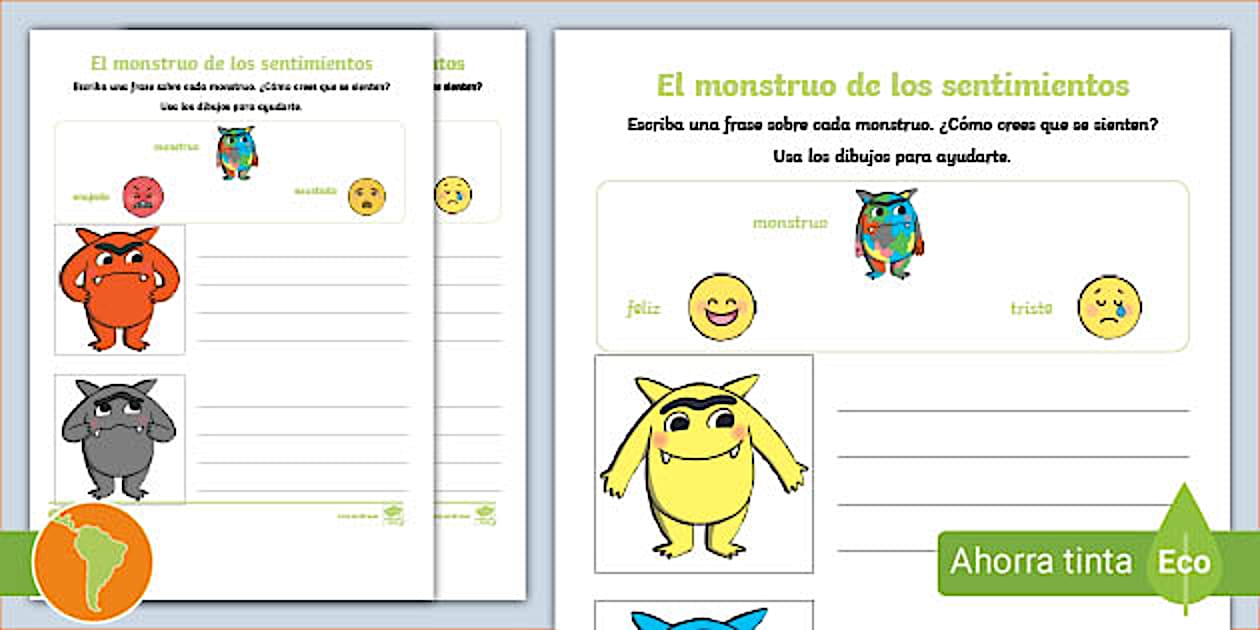
Task: Click the monstruo label on the right page
Action: (x=789, y=223)
